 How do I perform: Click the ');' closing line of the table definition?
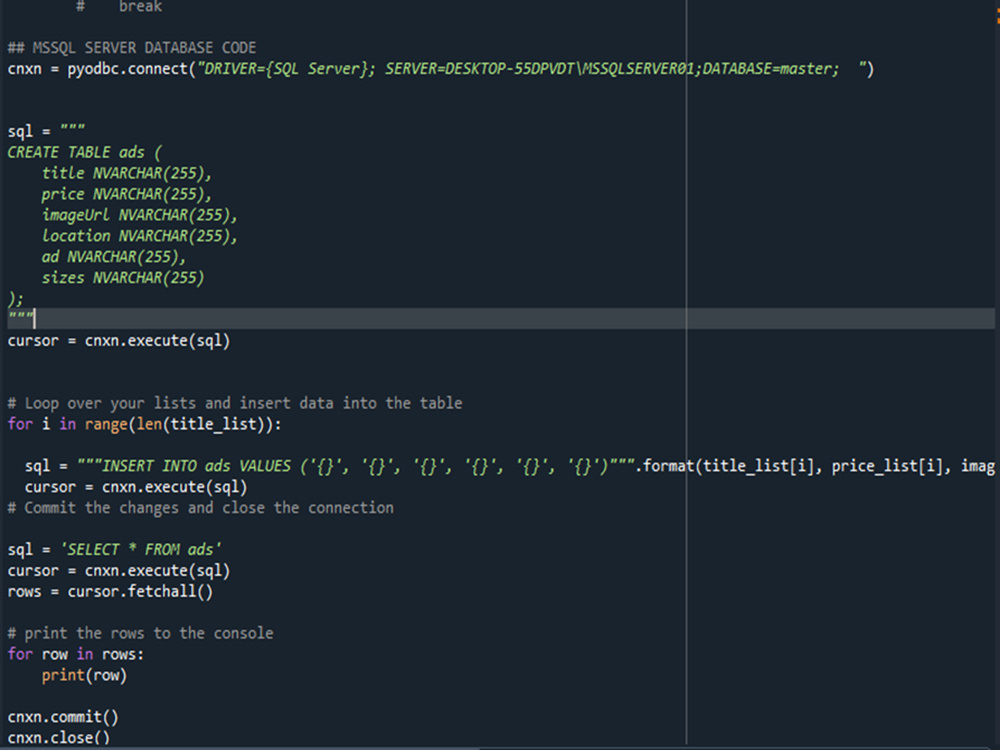[15, 299]
